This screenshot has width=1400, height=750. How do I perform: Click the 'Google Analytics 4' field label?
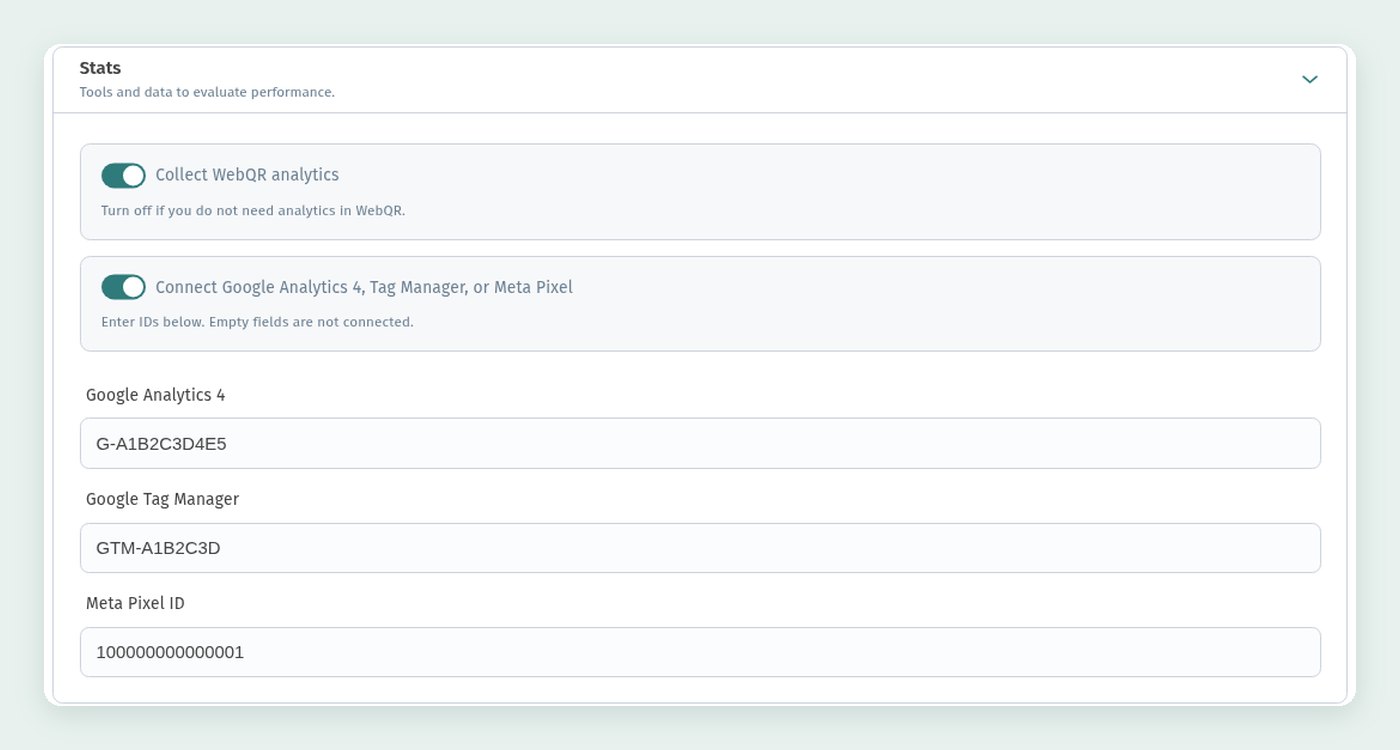155,395
